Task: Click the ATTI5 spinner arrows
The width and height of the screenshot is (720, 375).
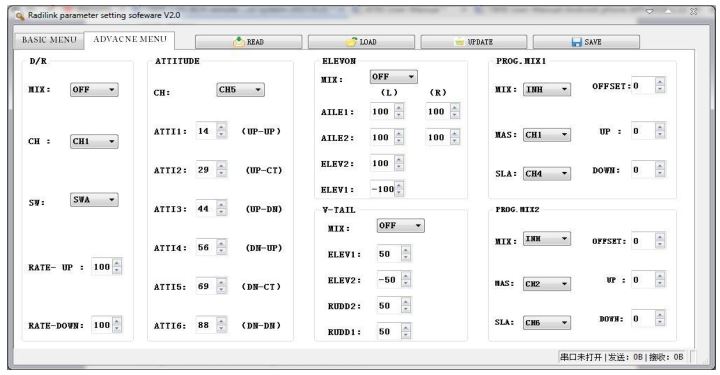Action: (222, 286)
